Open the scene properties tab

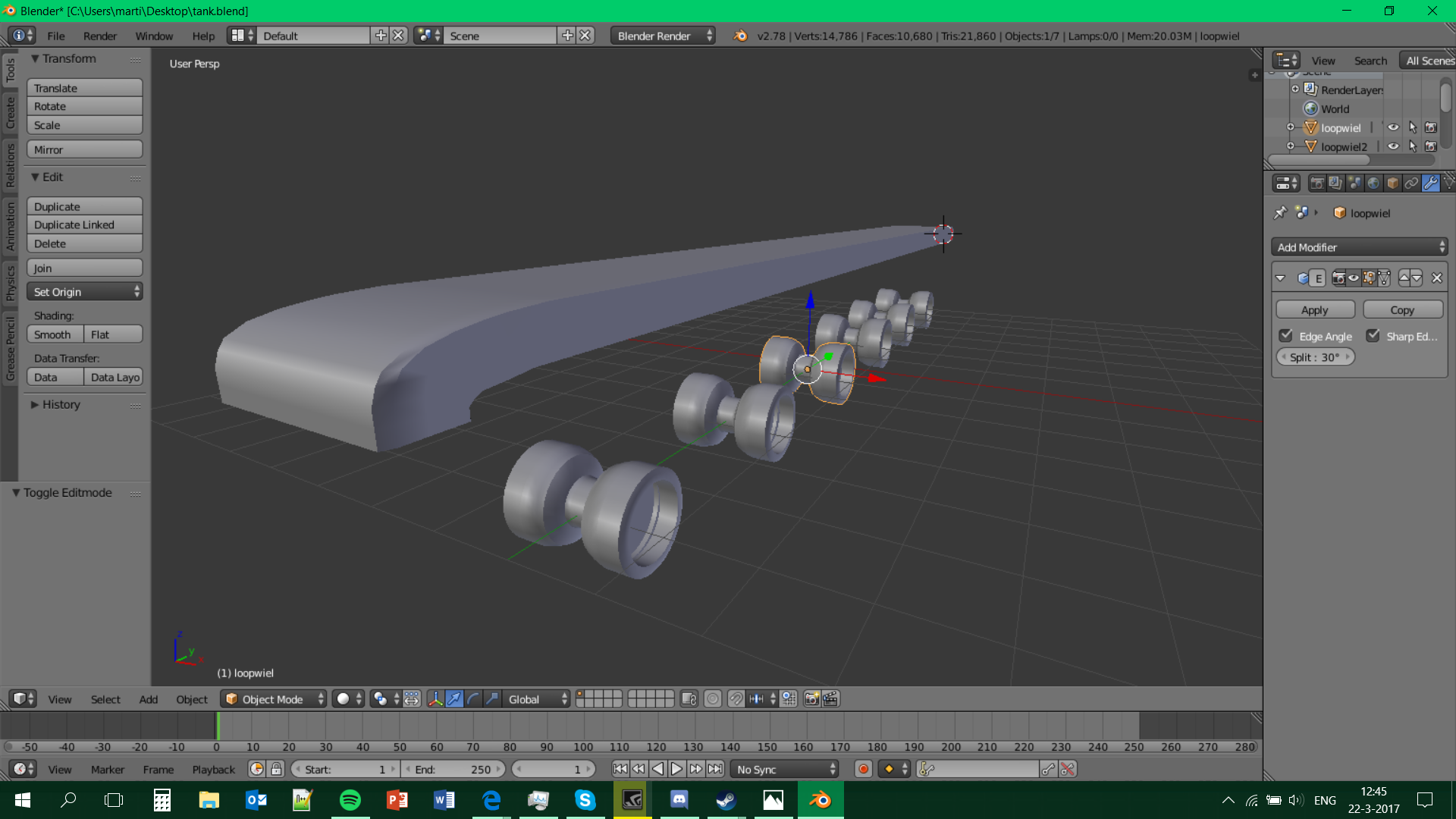(1354, 183)
